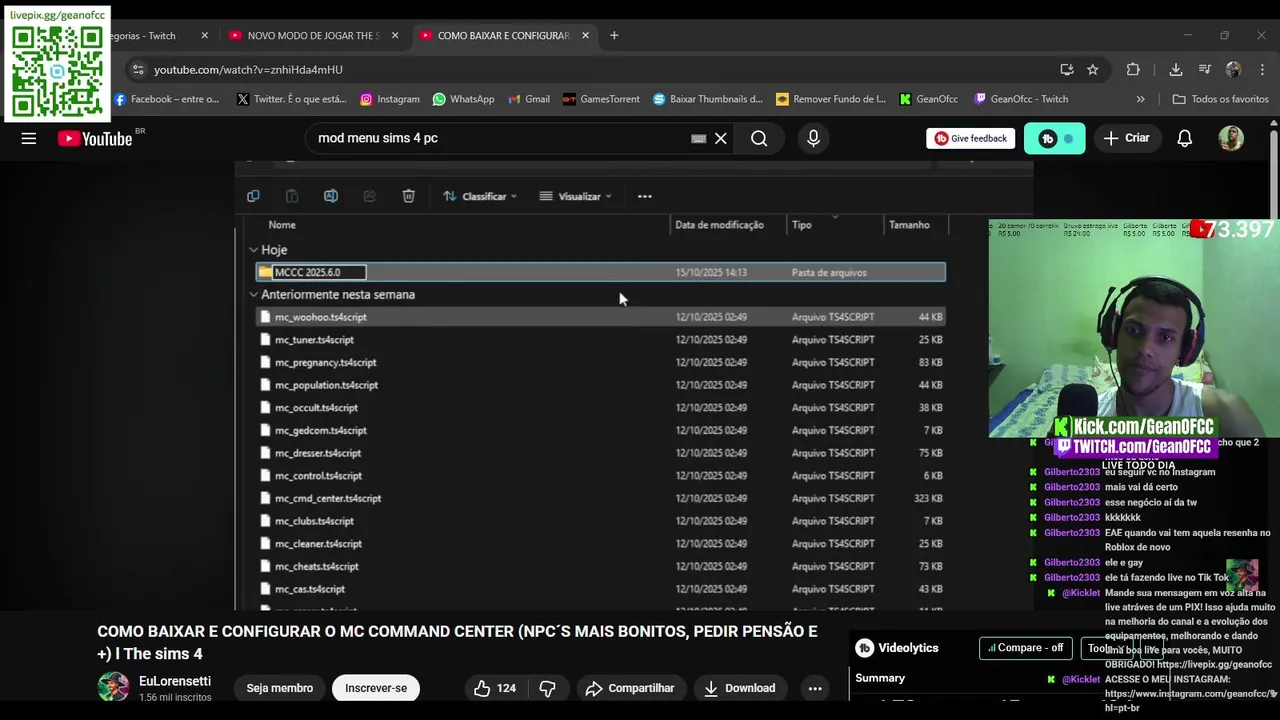Open the site information icon beside URL
The width and height of the screenshot is (1280, 720).
pos(138,70)
